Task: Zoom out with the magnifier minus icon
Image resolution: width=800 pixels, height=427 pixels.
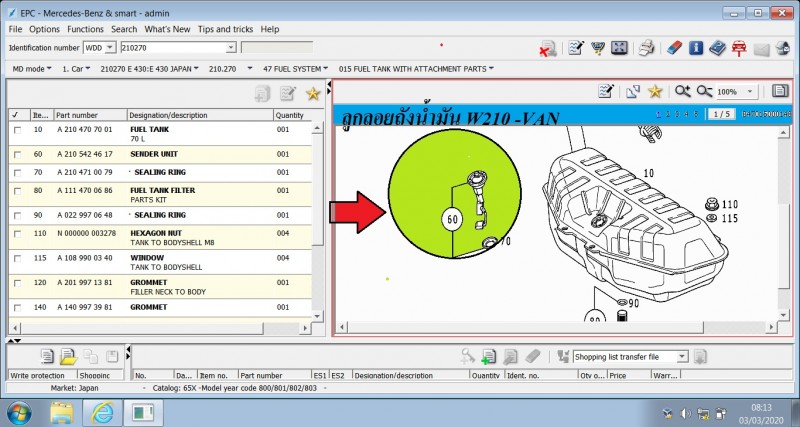Action: tap(704, 91)
